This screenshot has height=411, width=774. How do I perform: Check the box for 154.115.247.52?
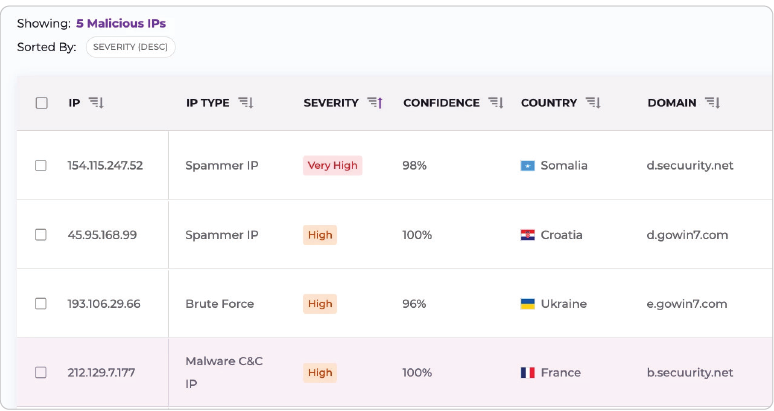[x=41, y=166]
